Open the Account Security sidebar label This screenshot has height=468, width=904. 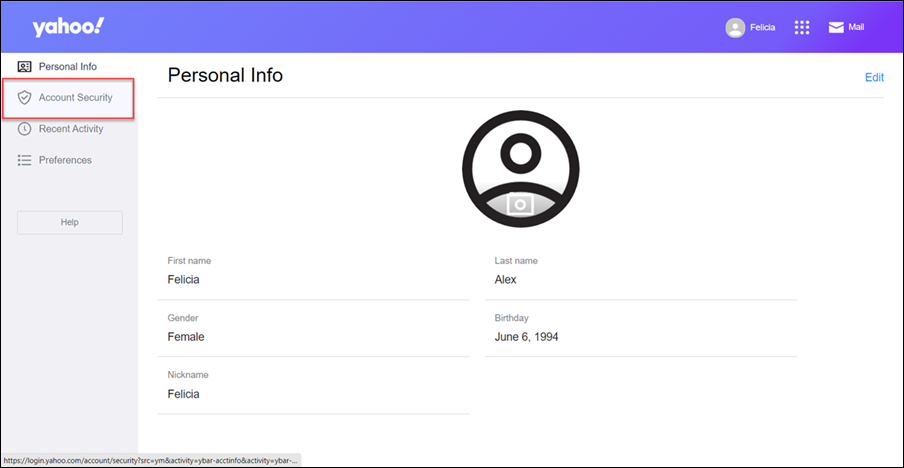coord(75,98)
